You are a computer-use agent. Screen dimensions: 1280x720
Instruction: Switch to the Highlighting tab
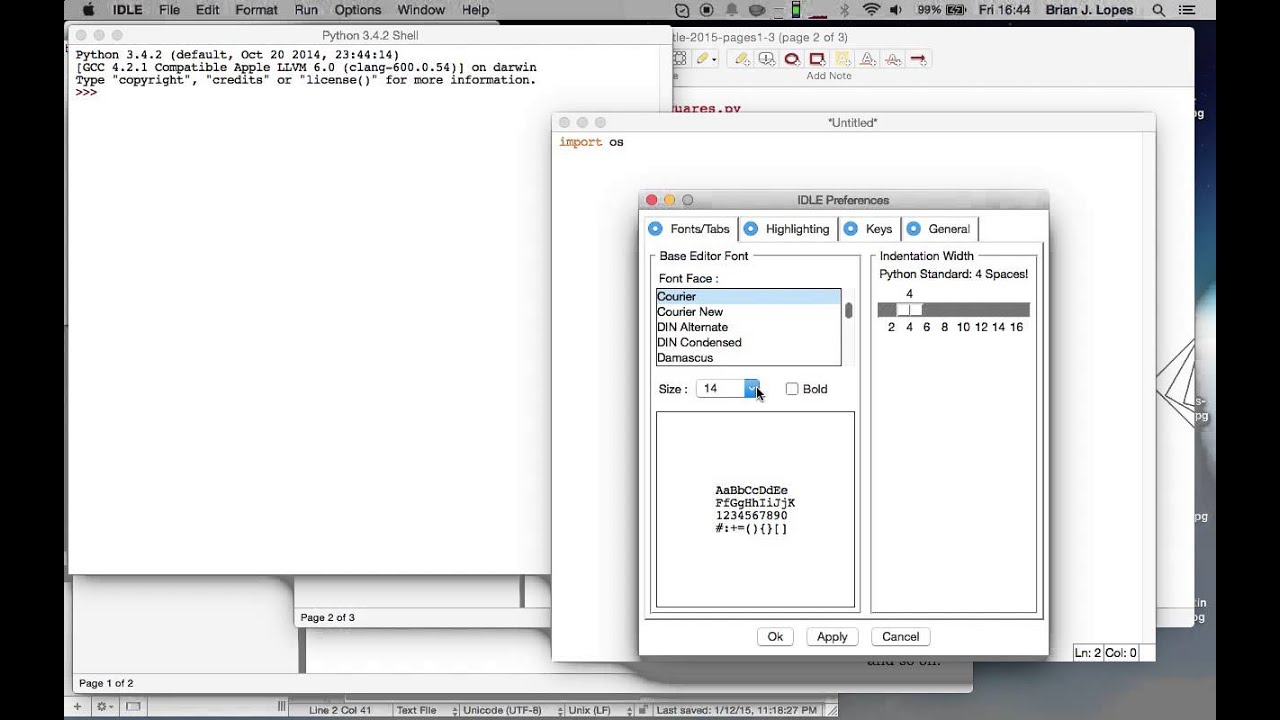(787, 229)
